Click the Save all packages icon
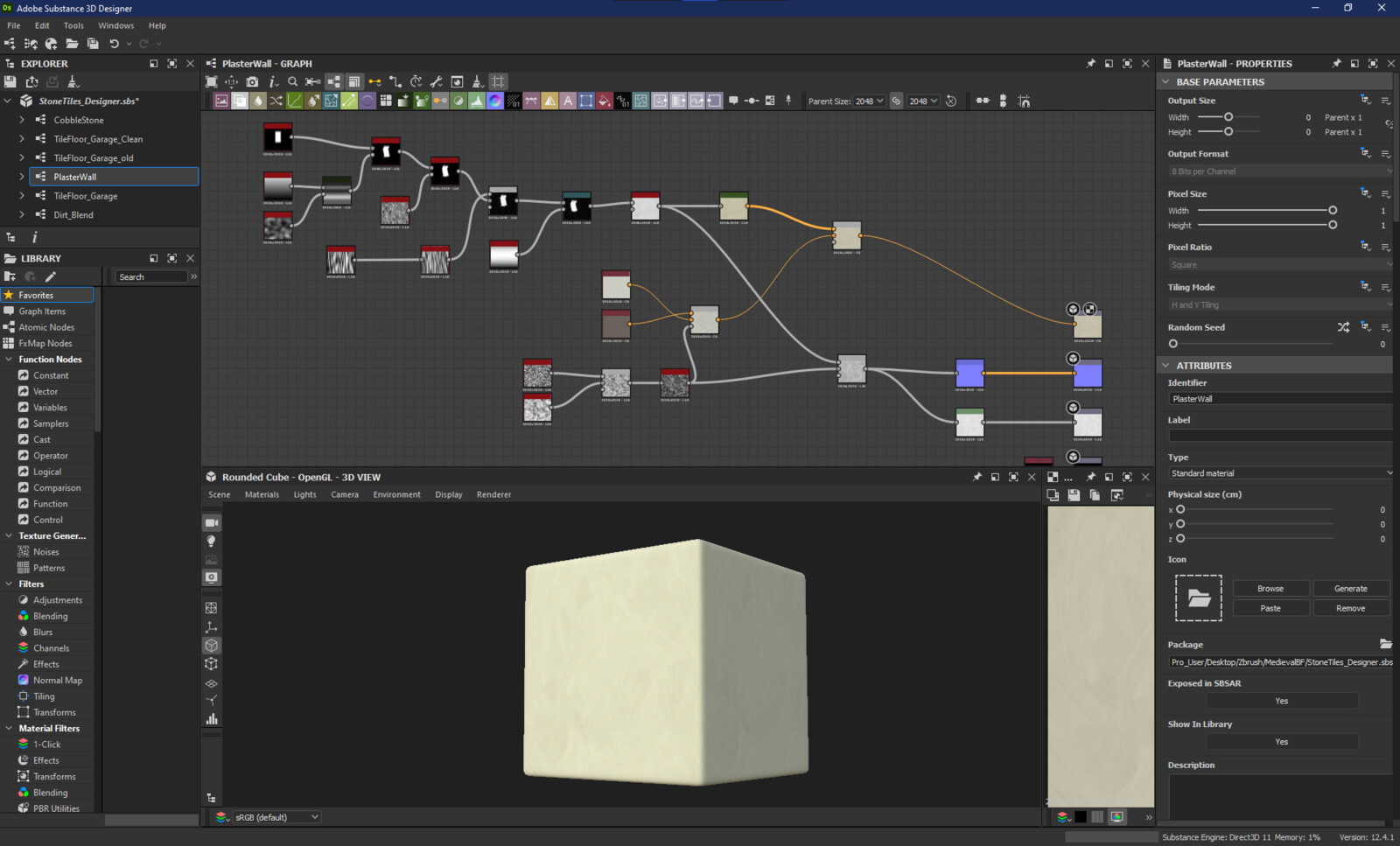Image resolution: width=1400 pixels, height=846 pixels. pos(93,44)
